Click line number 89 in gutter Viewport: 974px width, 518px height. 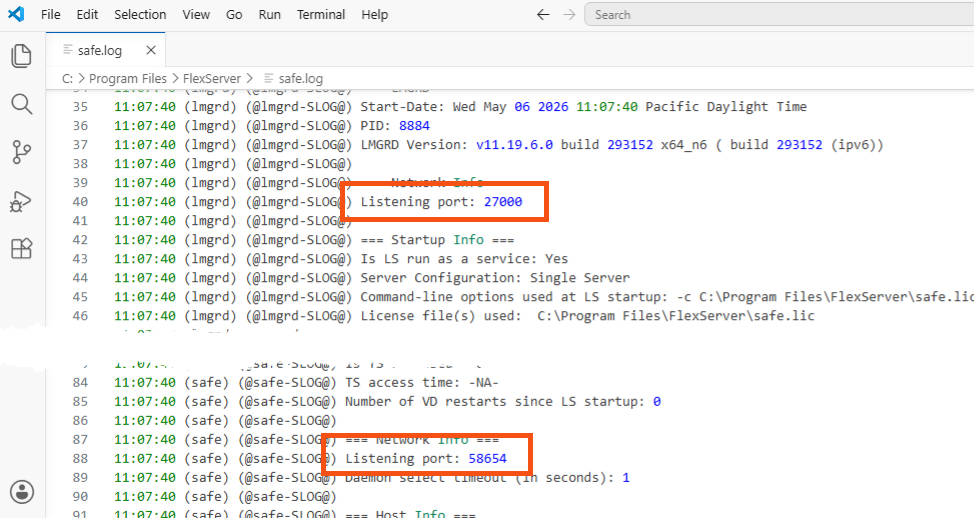80,478
